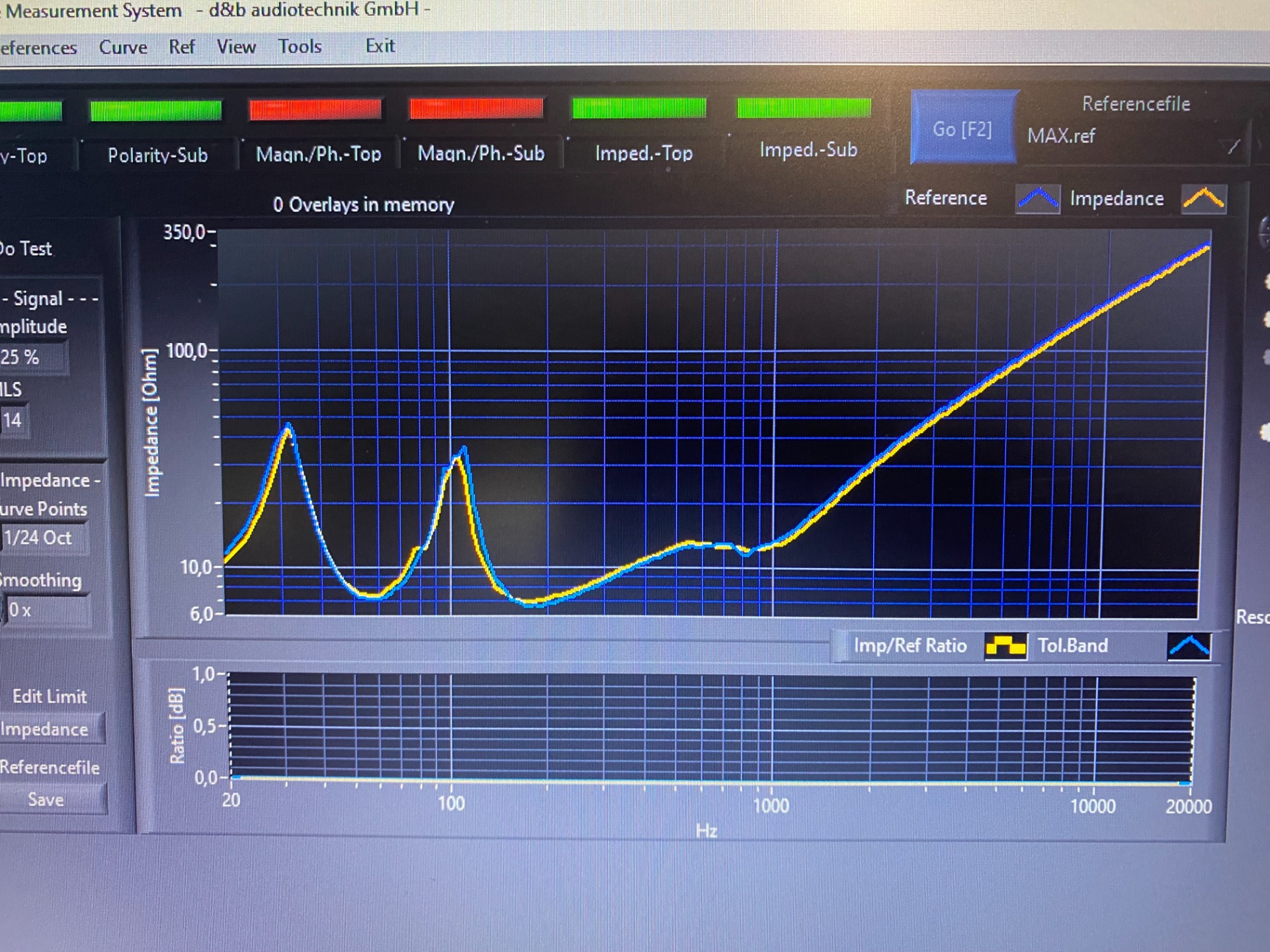Viewport: 1270px width, 952px height.
Task: Open the Curve Points 1/24 Oct selector
Action: (44, 537)
